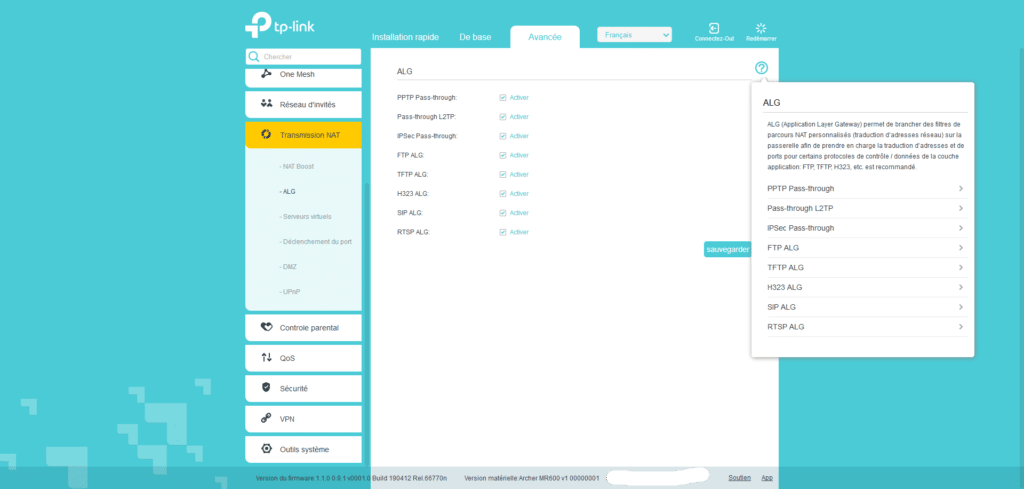Expand RTSP ALG help entry
The width and height of the screenshot is (1024, 489).
coord(863,327)
